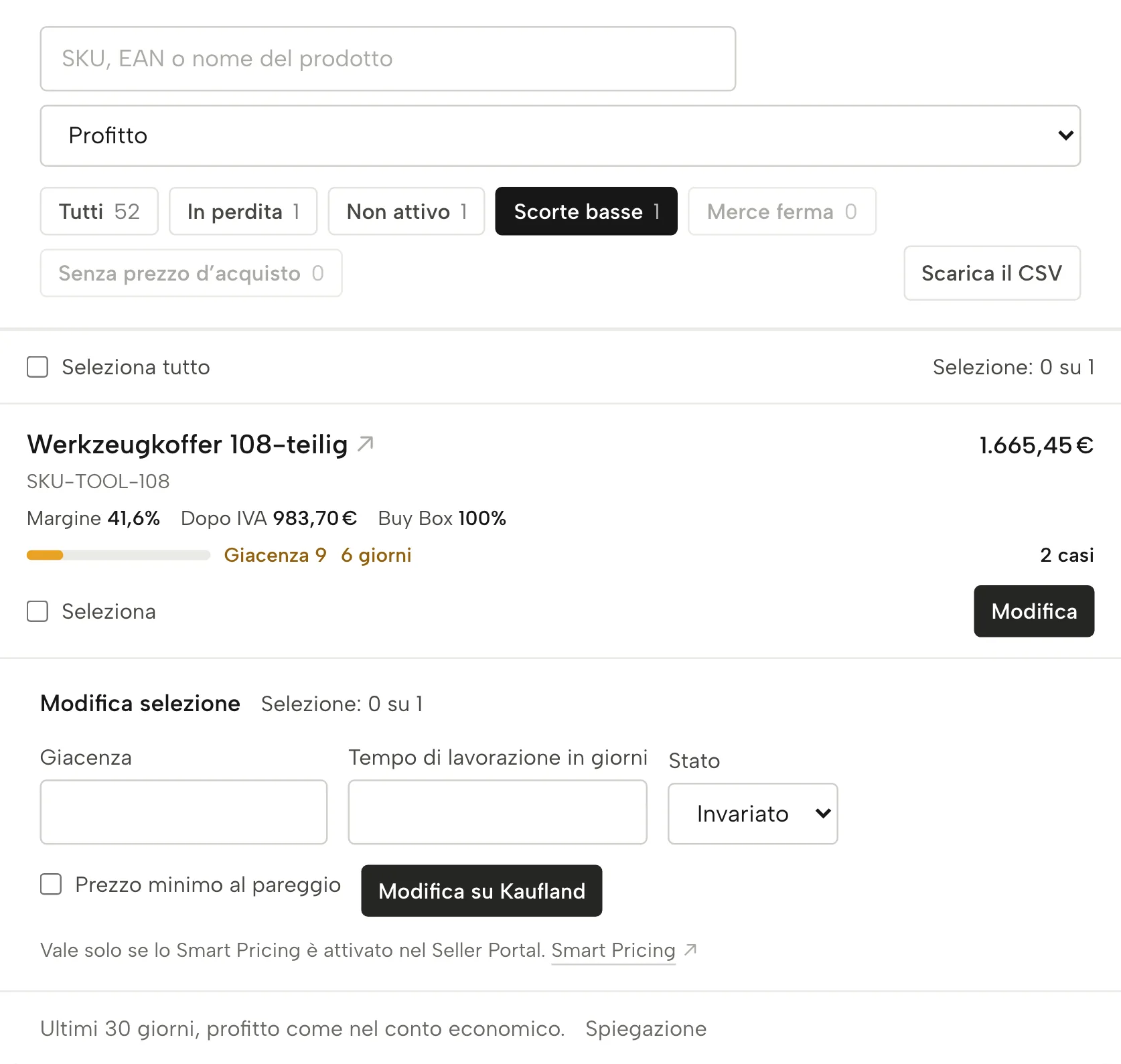Click the Buy Box 100% value

click(442, 518)
